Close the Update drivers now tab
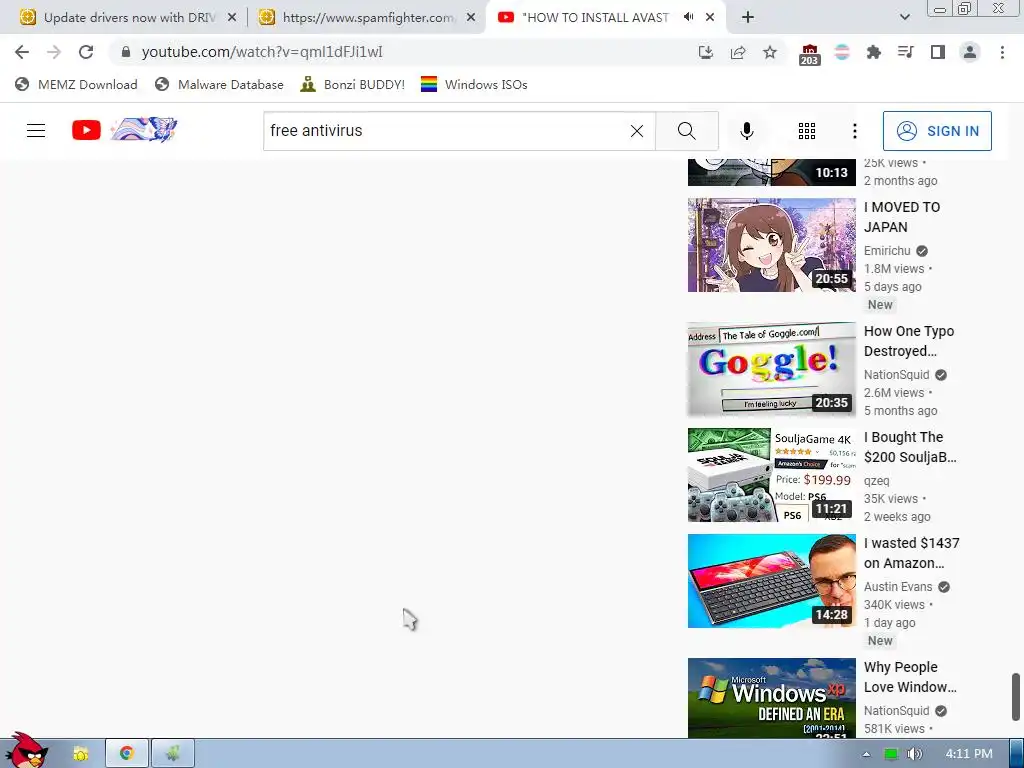 232,18
